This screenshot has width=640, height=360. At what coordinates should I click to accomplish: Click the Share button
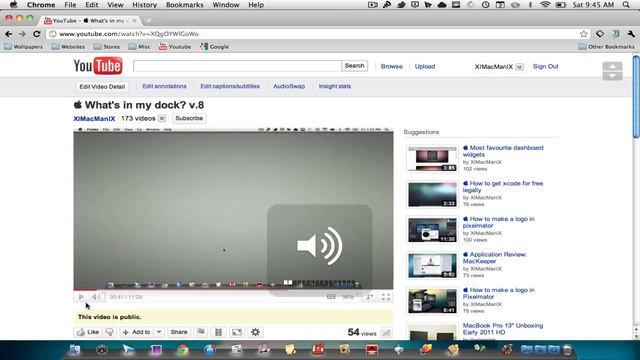(x=179, y=332)
